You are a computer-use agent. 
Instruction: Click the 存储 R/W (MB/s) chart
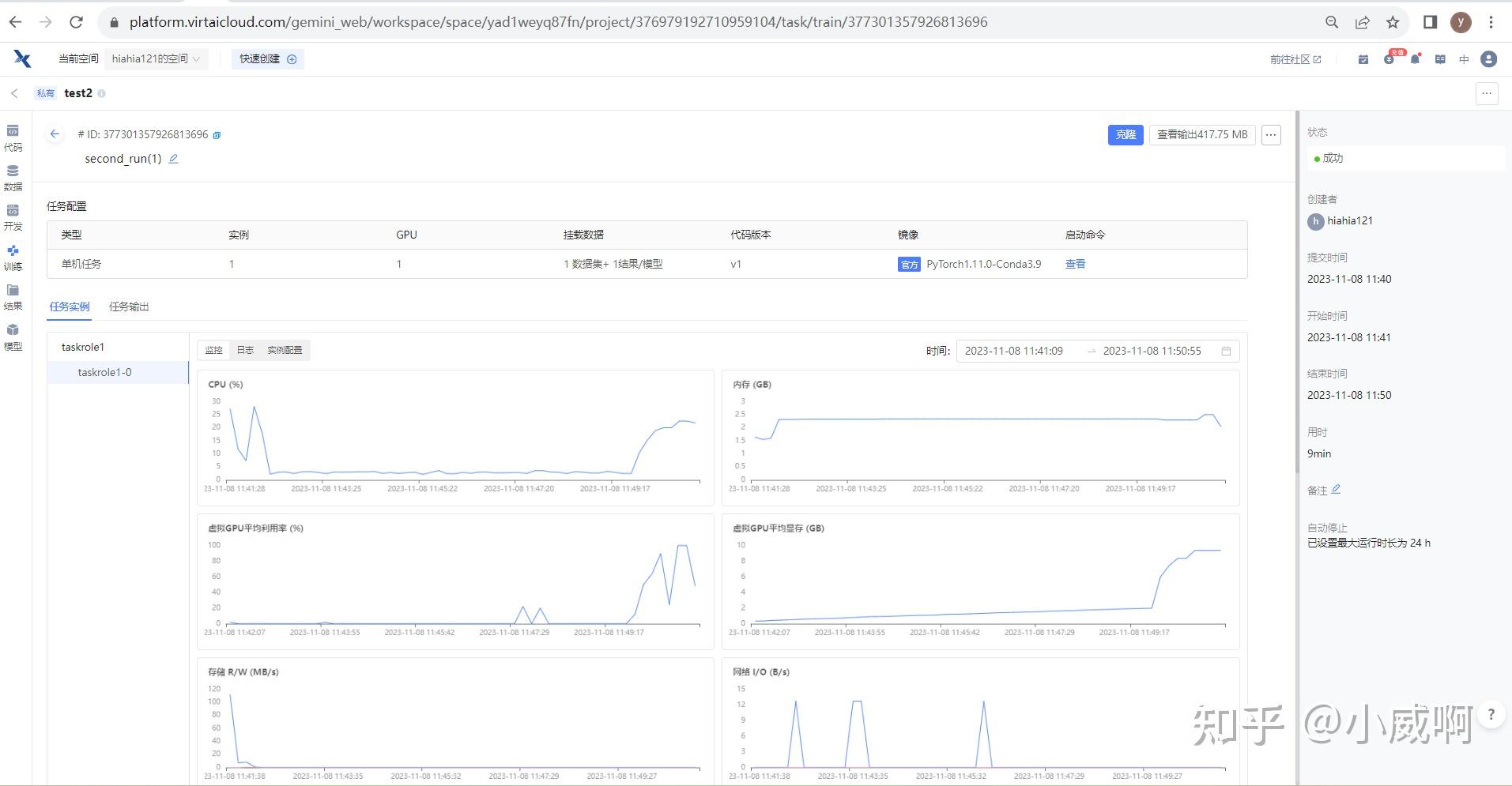click(x=455, y=721)
